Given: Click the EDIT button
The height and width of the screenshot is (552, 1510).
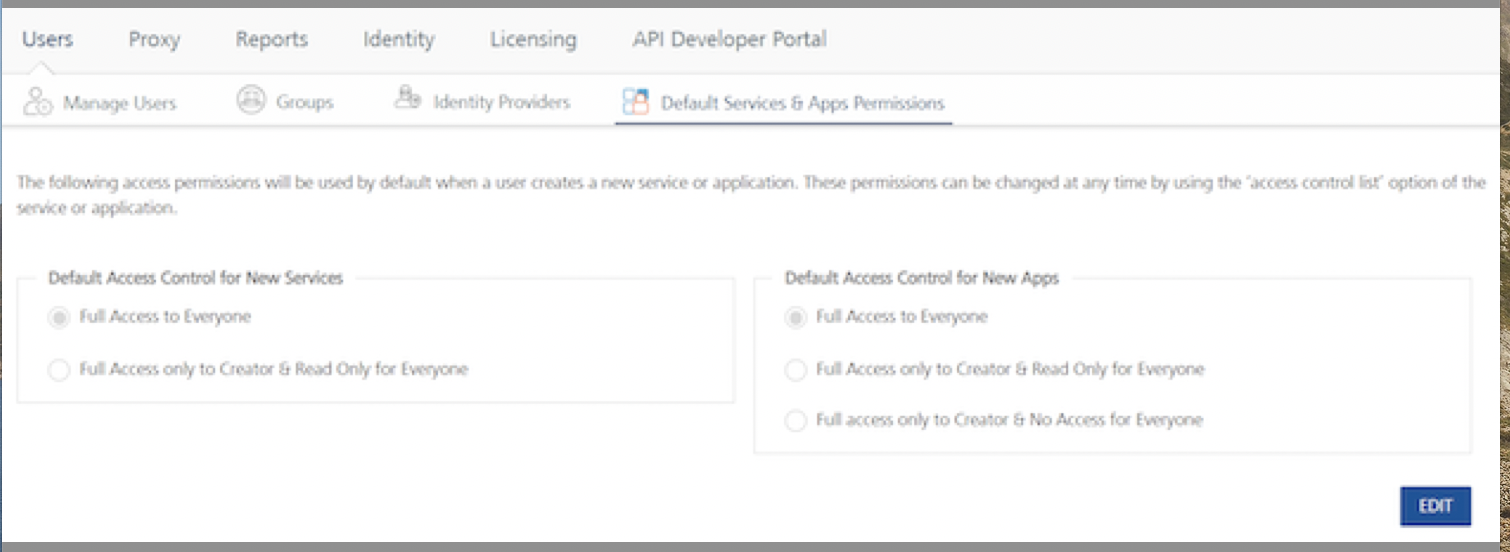Looking at the screenshot, I should 1435,506.
